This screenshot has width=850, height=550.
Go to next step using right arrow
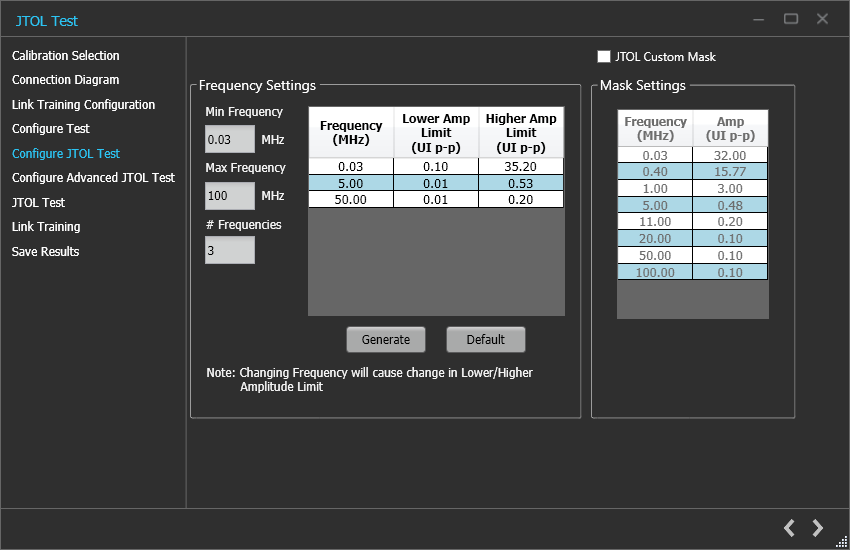tap(818, 528)
